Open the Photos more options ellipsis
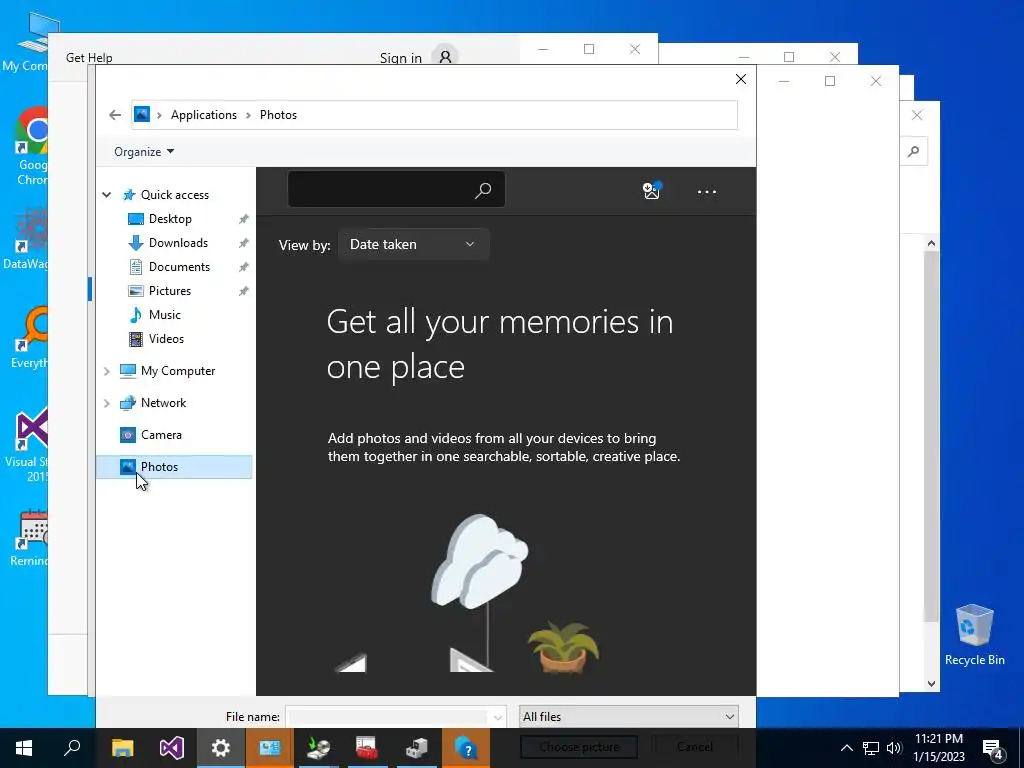The width and height of the screenshot is (1024, 768). pyautogui.click(x=707, y=192)
